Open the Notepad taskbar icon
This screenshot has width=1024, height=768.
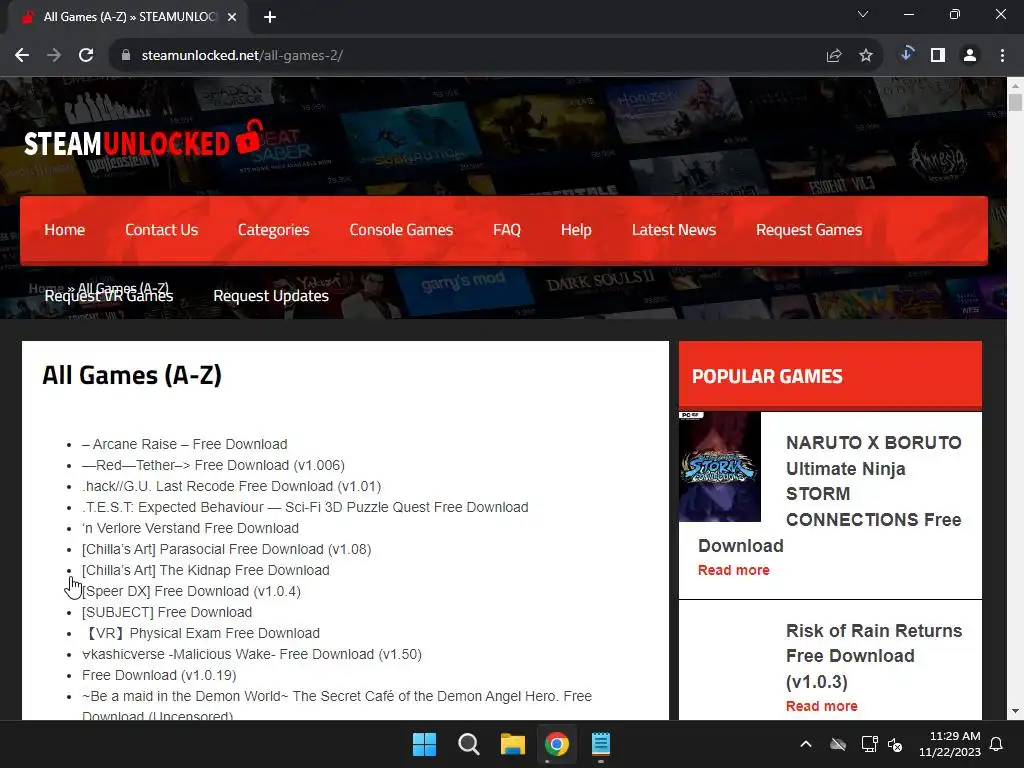coord(601,744)
